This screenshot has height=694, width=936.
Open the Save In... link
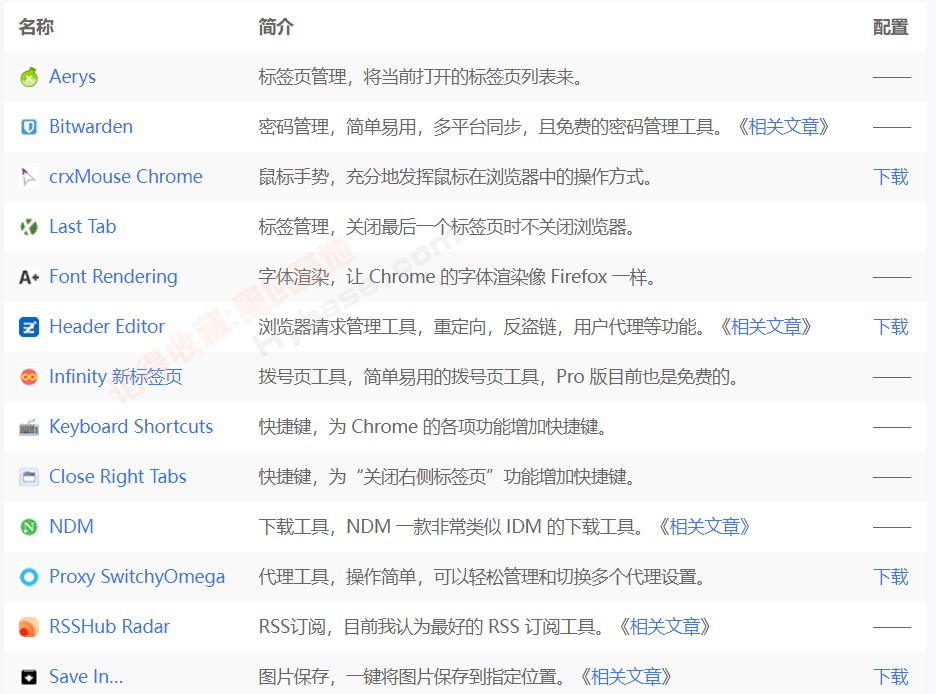[86, 677]
